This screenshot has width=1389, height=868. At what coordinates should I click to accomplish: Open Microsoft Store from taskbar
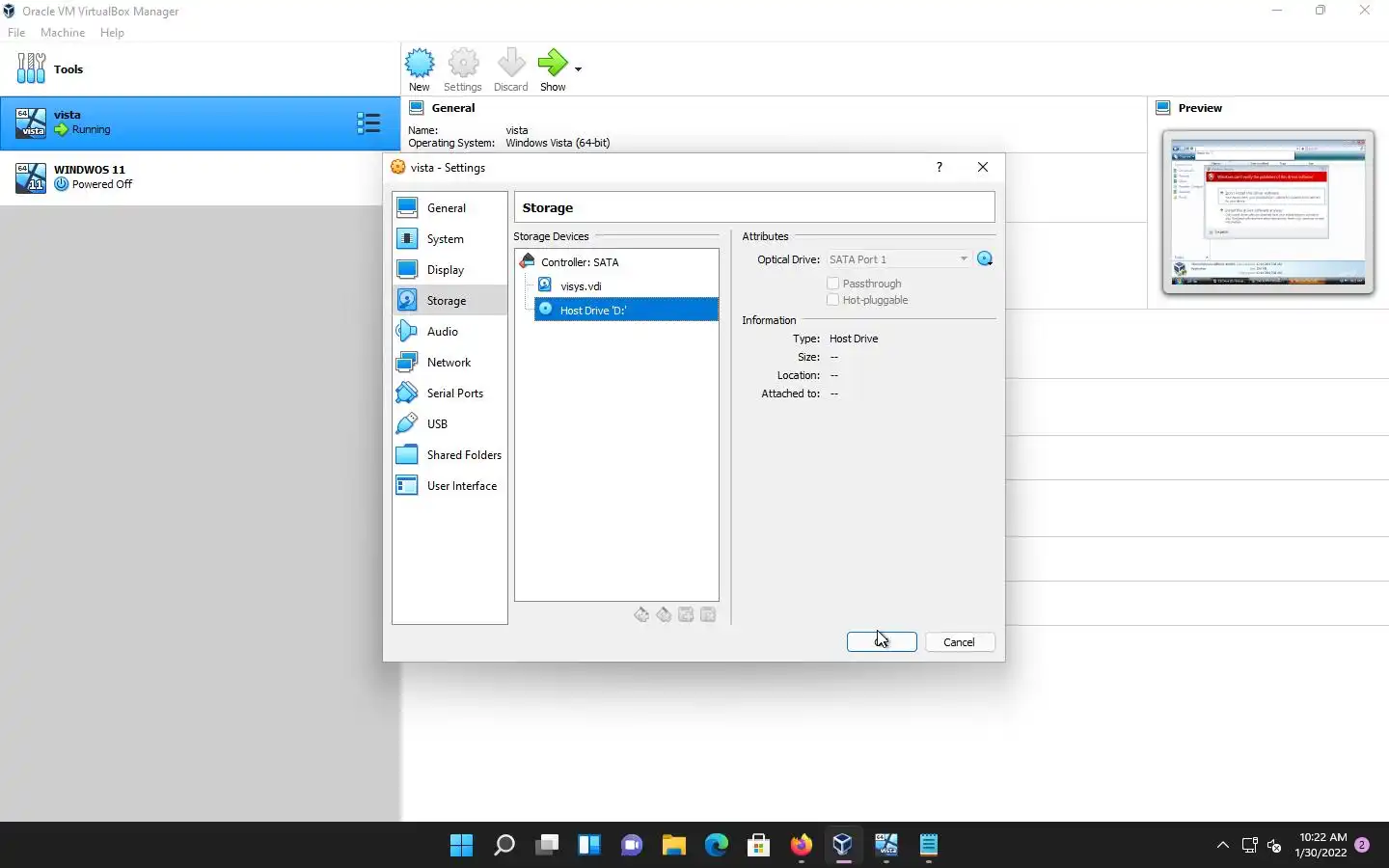[x=758, y=845]
